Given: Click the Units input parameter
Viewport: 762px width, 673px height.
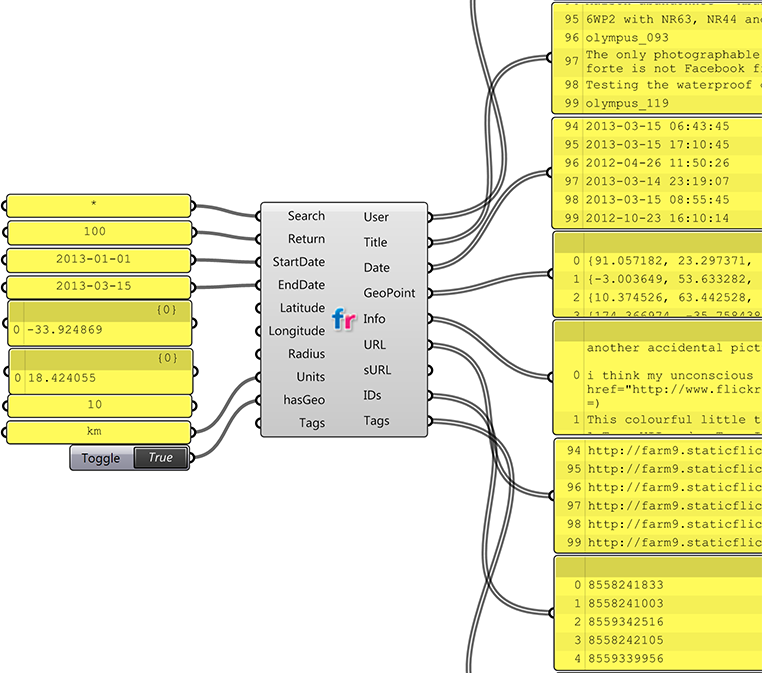Looking at the screenshot, I should click(x=311, y=377).
